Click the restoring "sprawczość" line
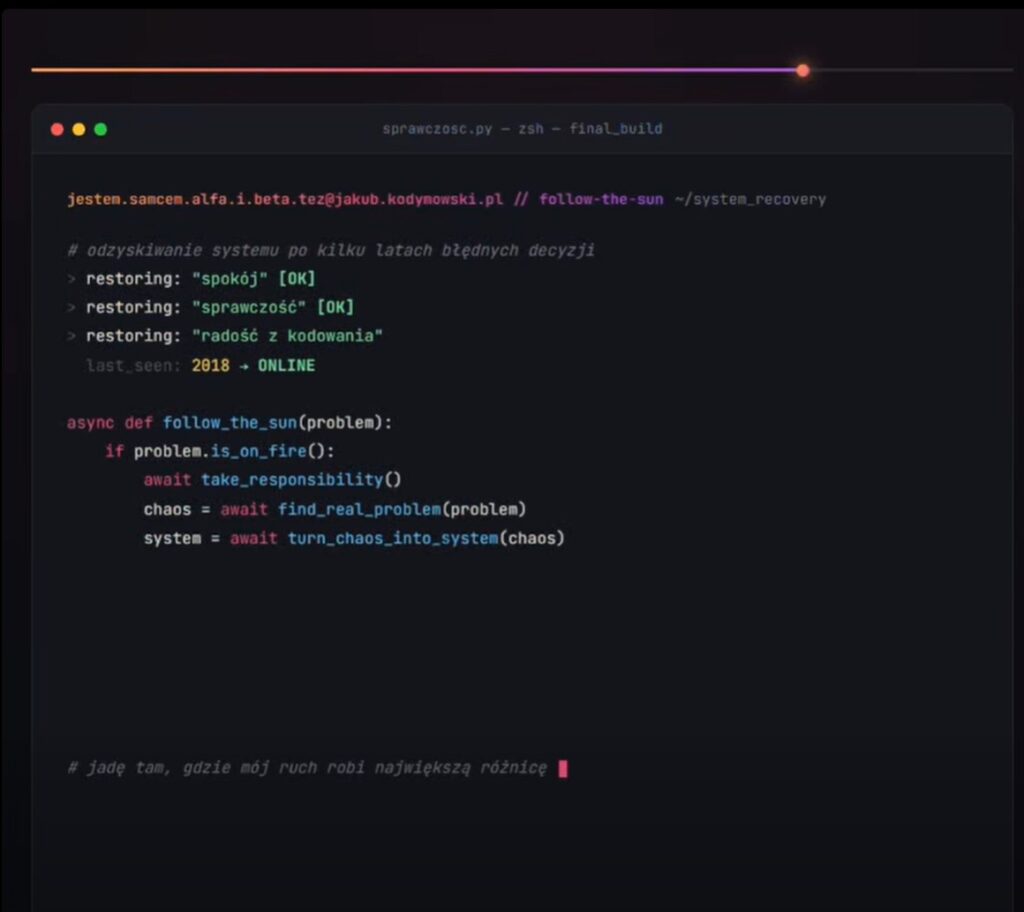The height and width of the screenshot is (912, 1024). click(211, 307)
